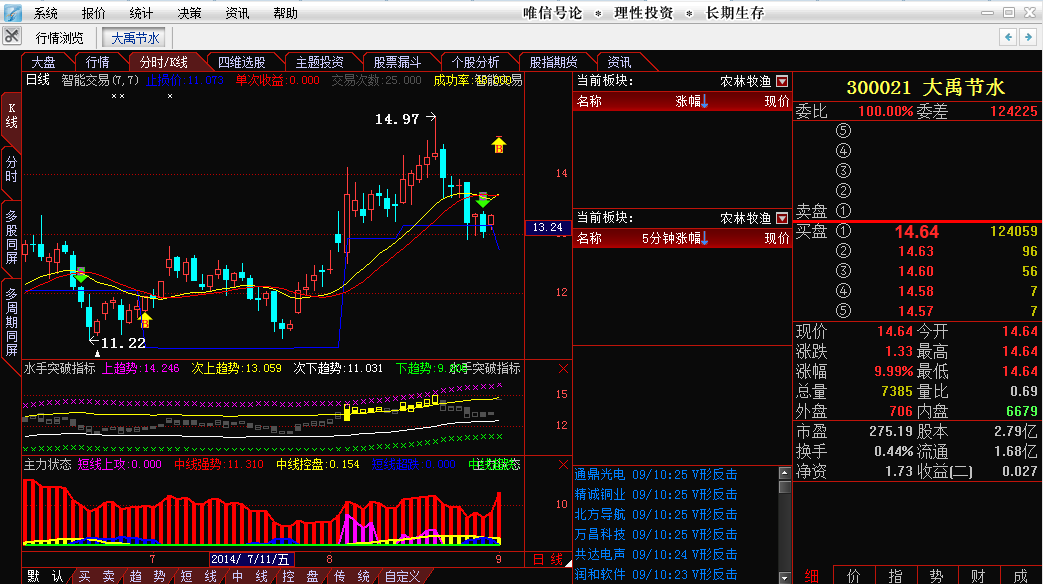
Task: Click the 大禹节水 toolbar button
Action: pyautogui.click(x=135, y=38)
